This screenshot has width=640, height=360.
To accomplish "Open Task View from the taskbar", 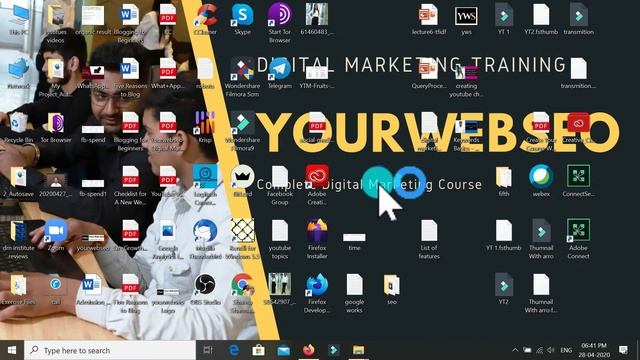I will 208,350.
